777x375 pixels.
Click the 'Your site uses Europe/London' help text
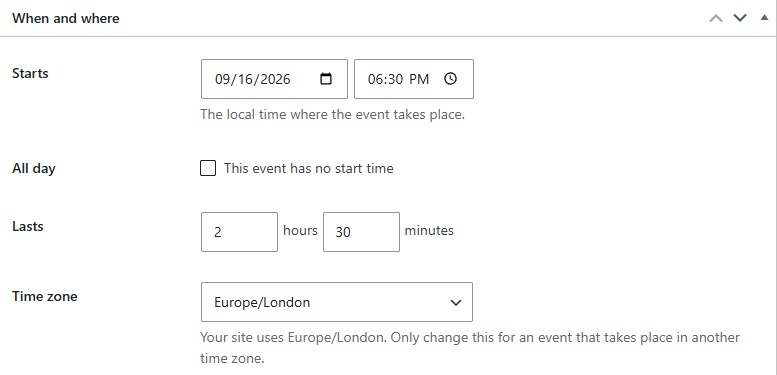tap(470, 348)
